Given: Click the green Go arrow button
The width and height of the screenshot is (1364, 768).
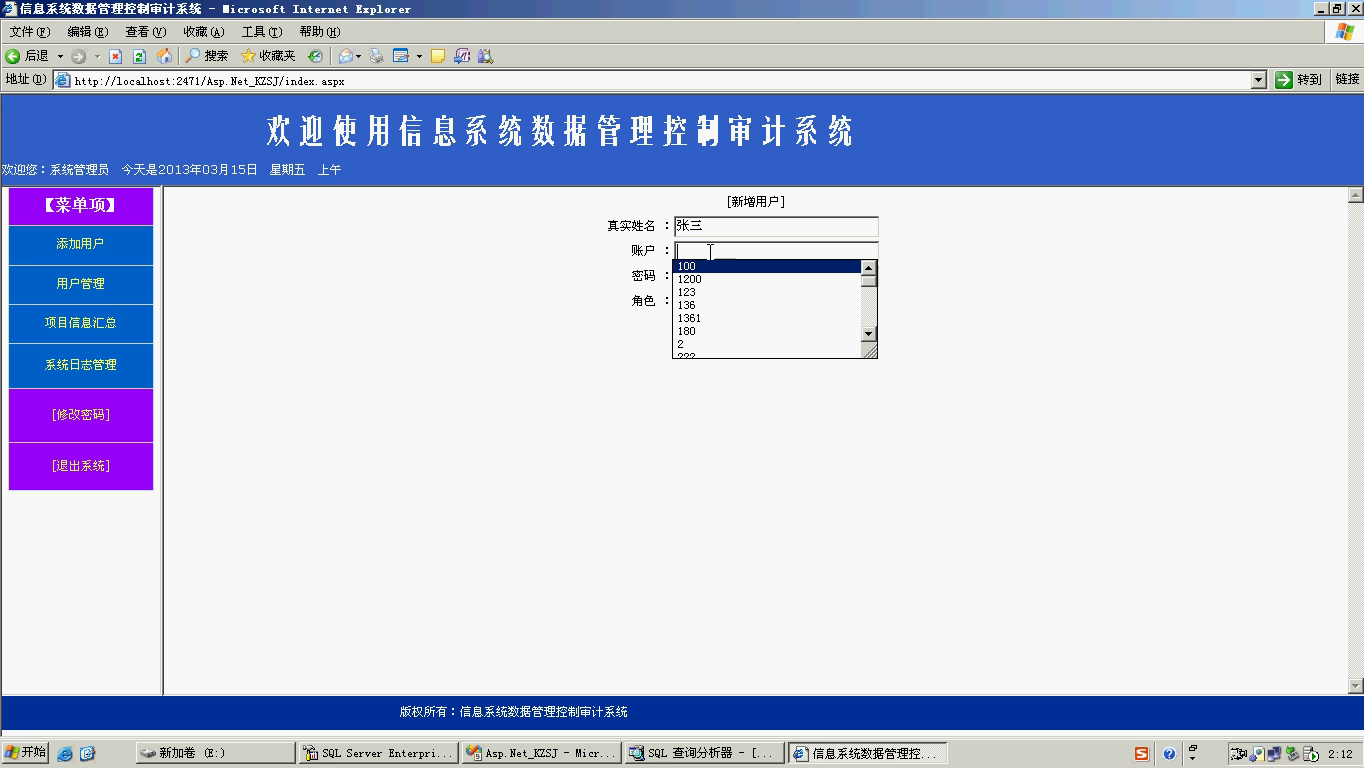Looking at the screenshot, I should (1284, 80).
